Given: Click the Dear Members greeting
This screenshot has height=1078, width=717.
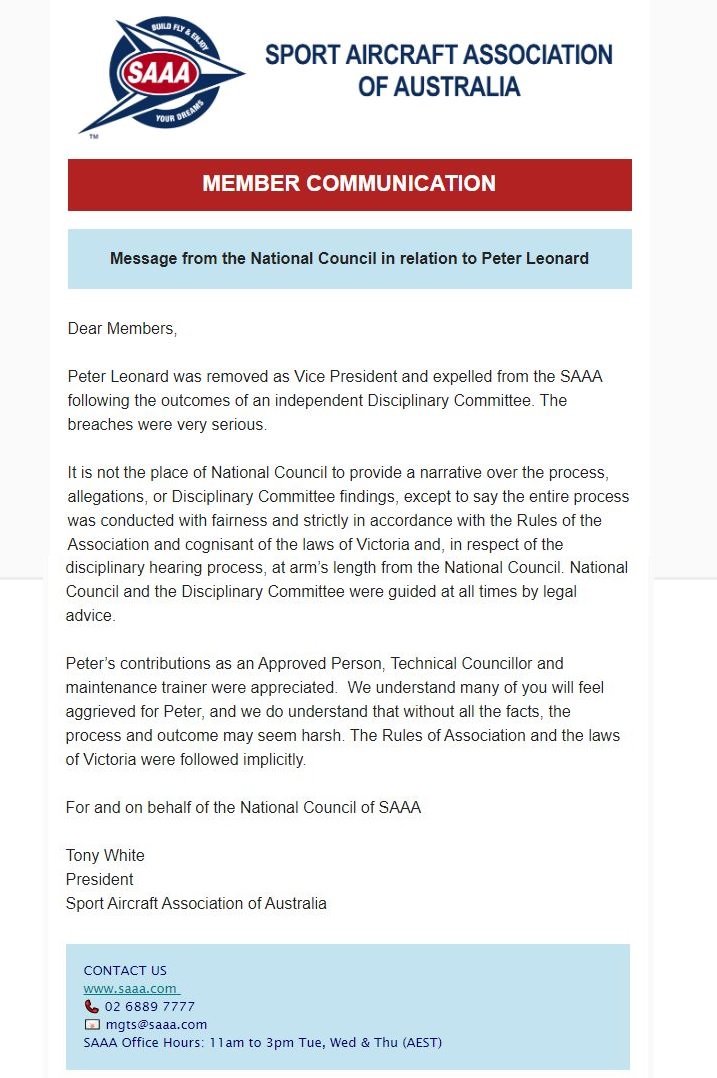Looking at the screenshot, I should pyautogui.click(x=122, y=329).
